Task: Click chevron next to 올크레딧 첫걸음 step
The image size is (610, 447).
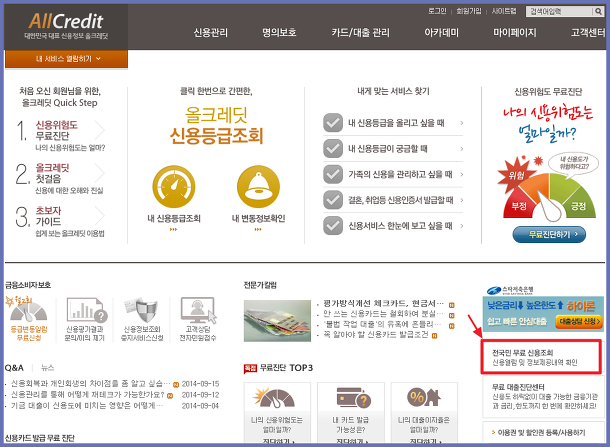Action: click(100, 173)
